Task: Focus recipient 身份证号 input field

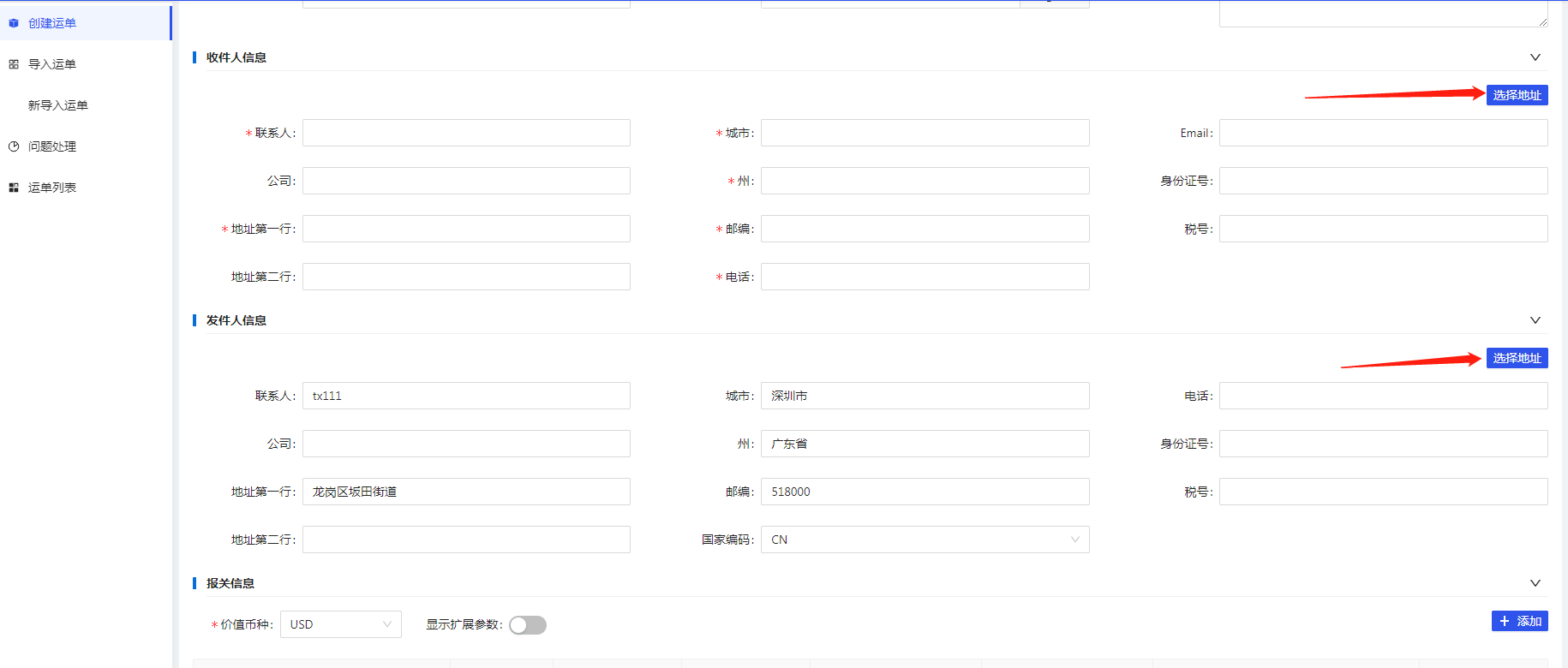Action: tap(1384, 181)
